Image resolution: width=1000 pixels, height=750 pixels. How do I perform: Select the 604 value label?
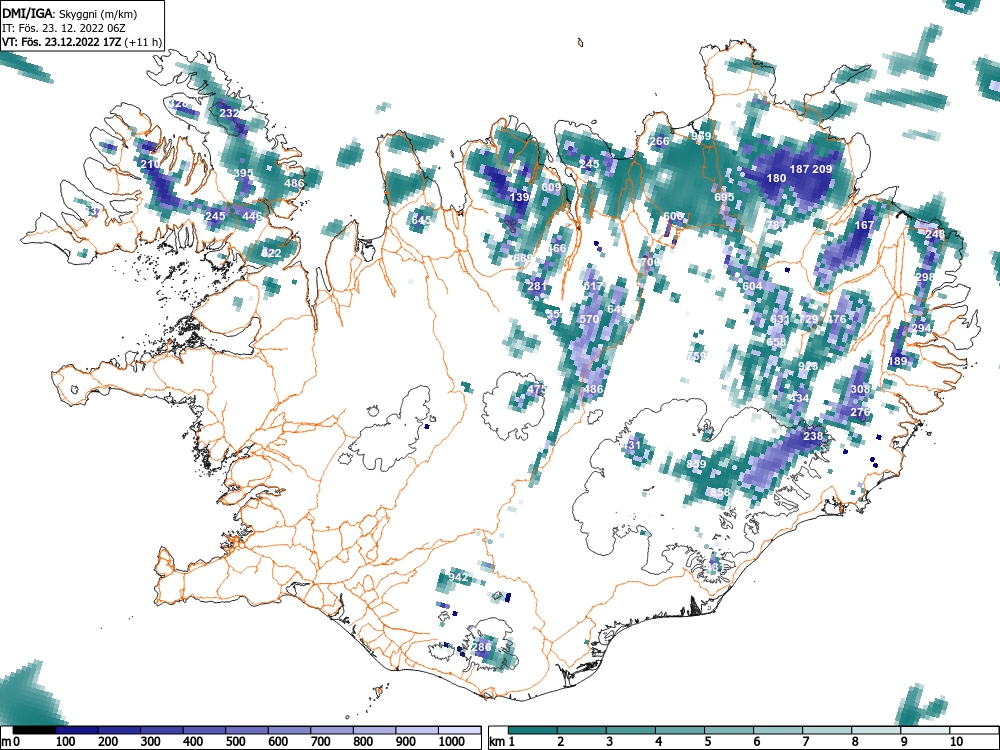point(753,286)
